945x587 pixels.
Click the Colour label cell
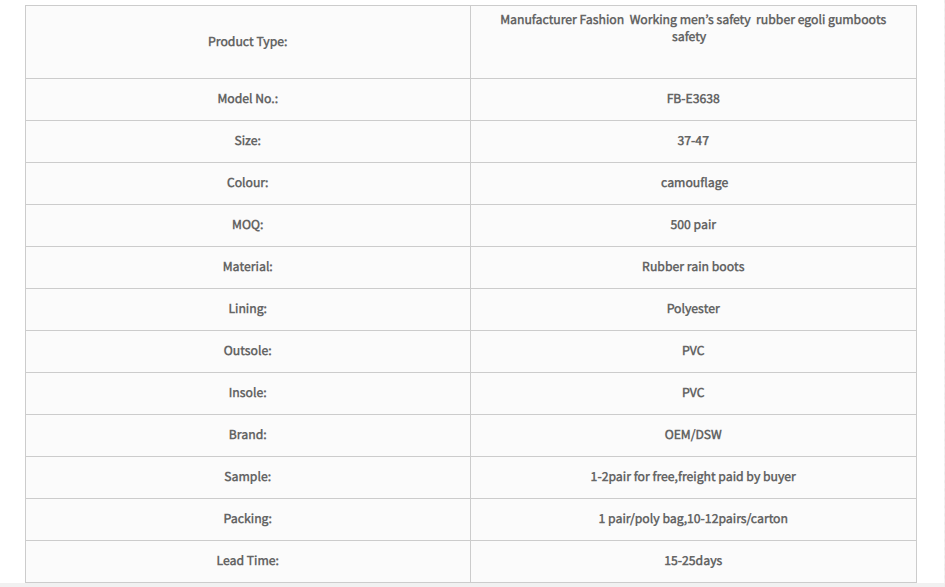(248, 183)
